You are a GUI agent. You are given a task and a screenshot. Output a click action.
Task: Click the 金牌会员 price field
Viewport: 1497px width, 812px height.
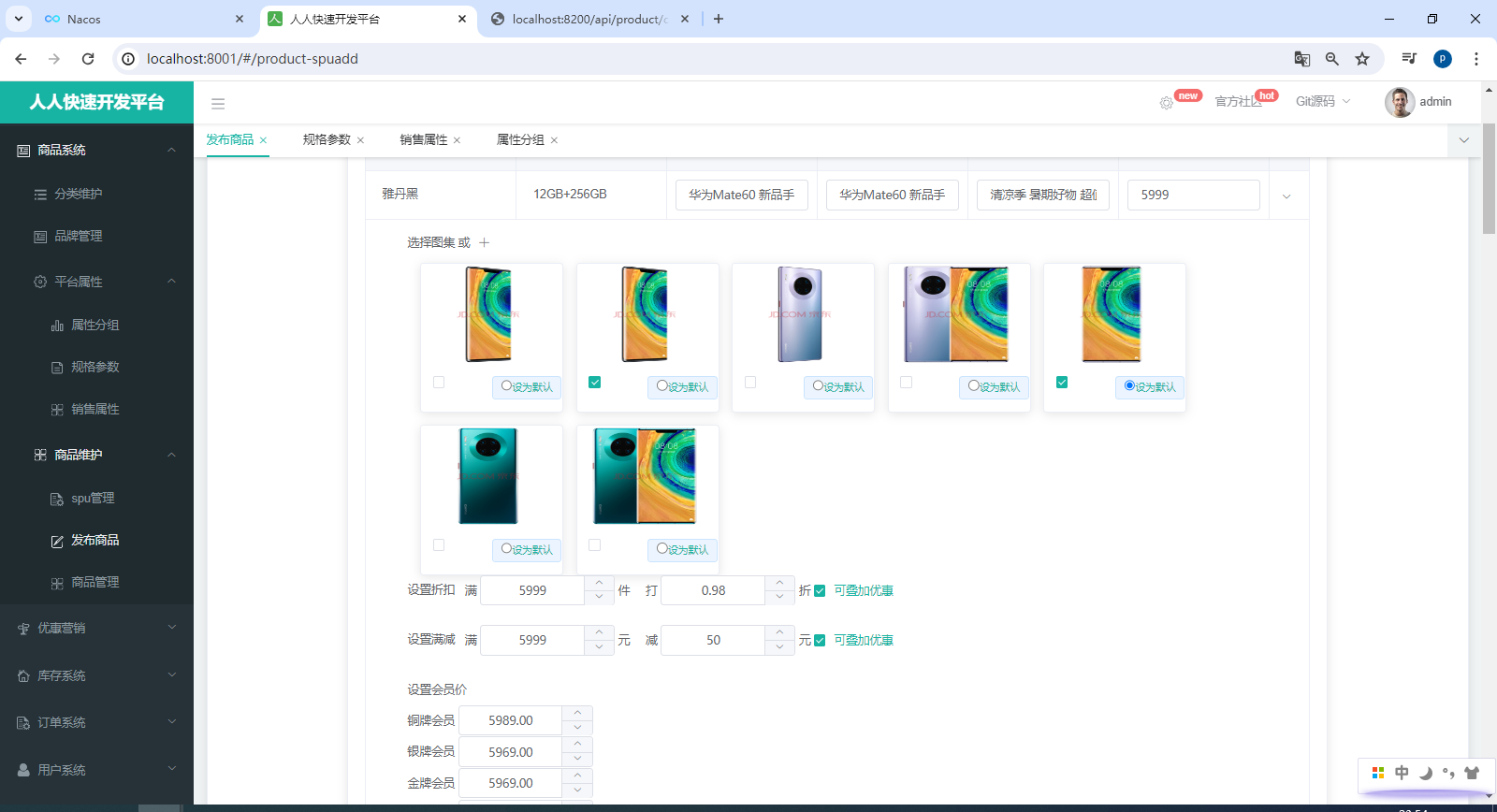point(511,784)
